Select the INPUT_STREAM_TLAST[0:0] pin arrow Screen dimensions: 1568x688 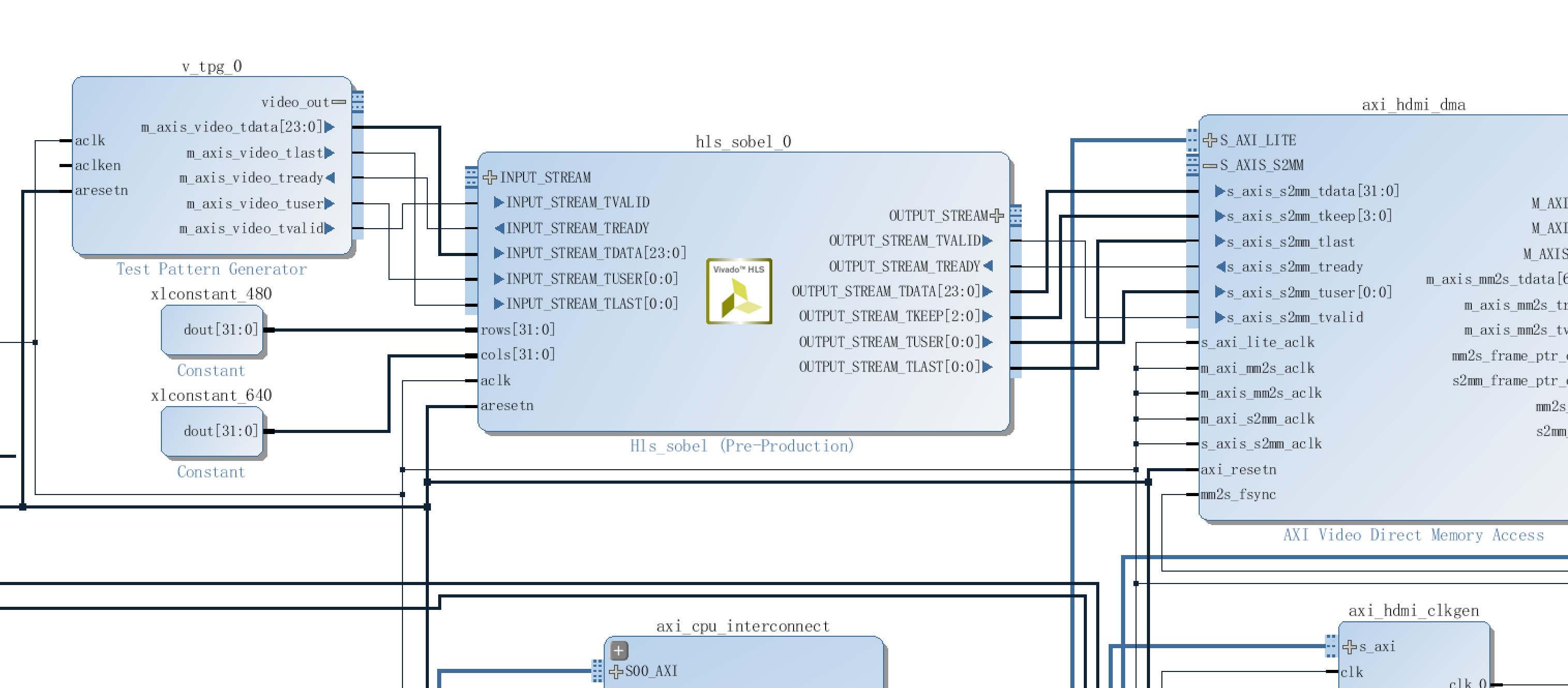pyautogui.click(x=499, y=303)
